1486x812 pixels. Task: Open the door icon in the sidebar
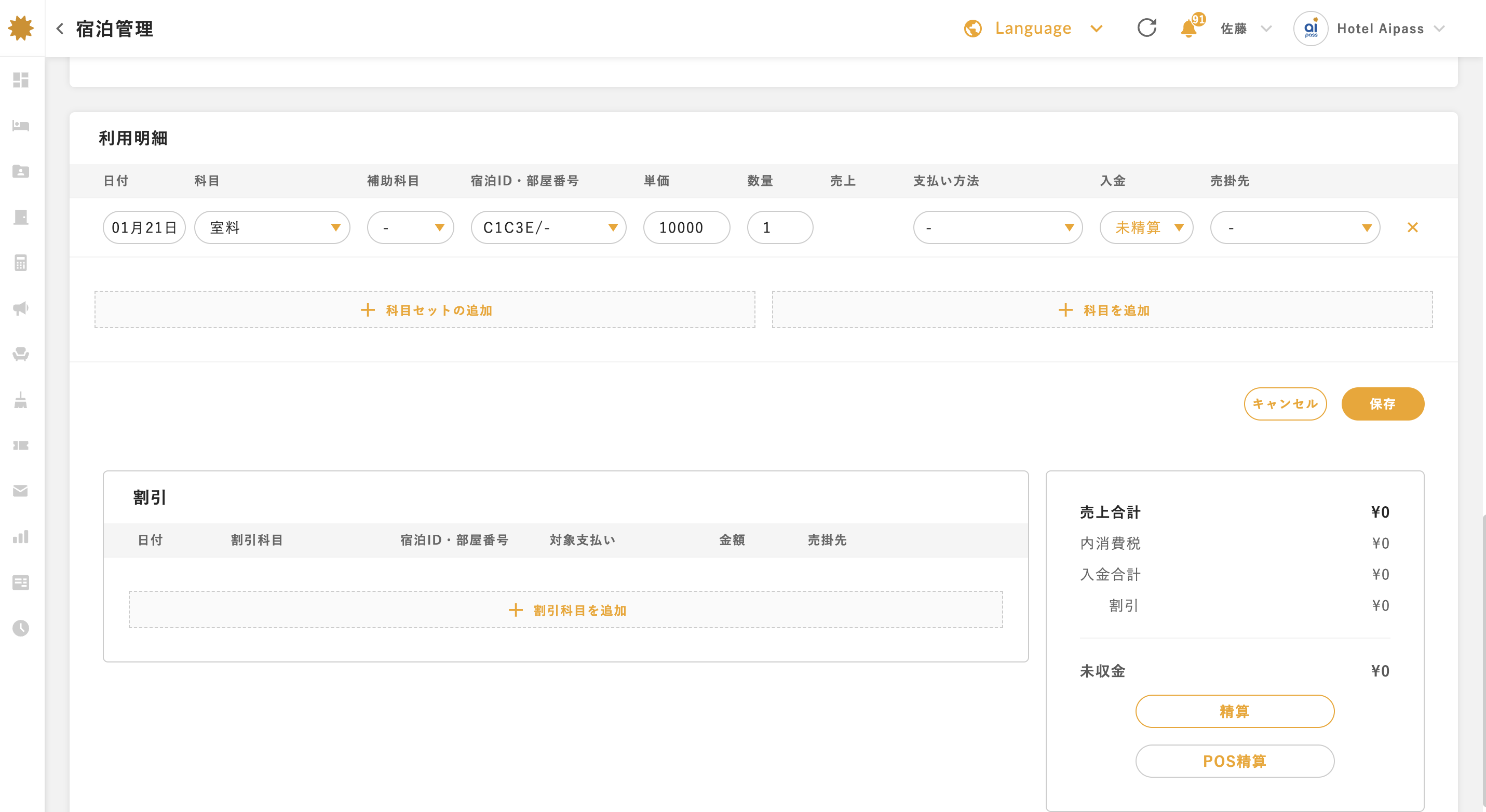pos(21,217)
